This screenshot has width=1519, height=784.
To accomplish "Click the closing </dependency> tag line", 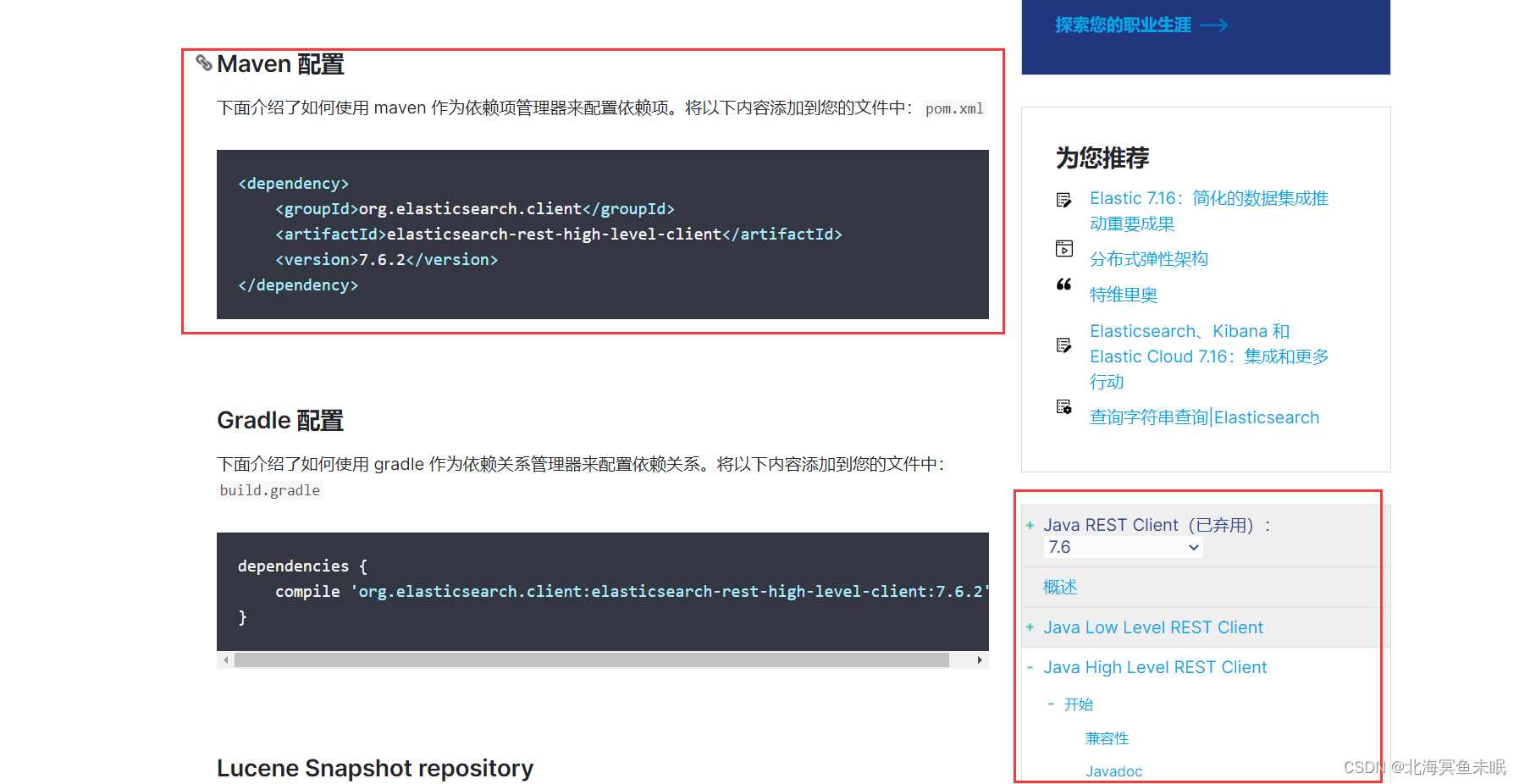I will [x=298, y=285].
